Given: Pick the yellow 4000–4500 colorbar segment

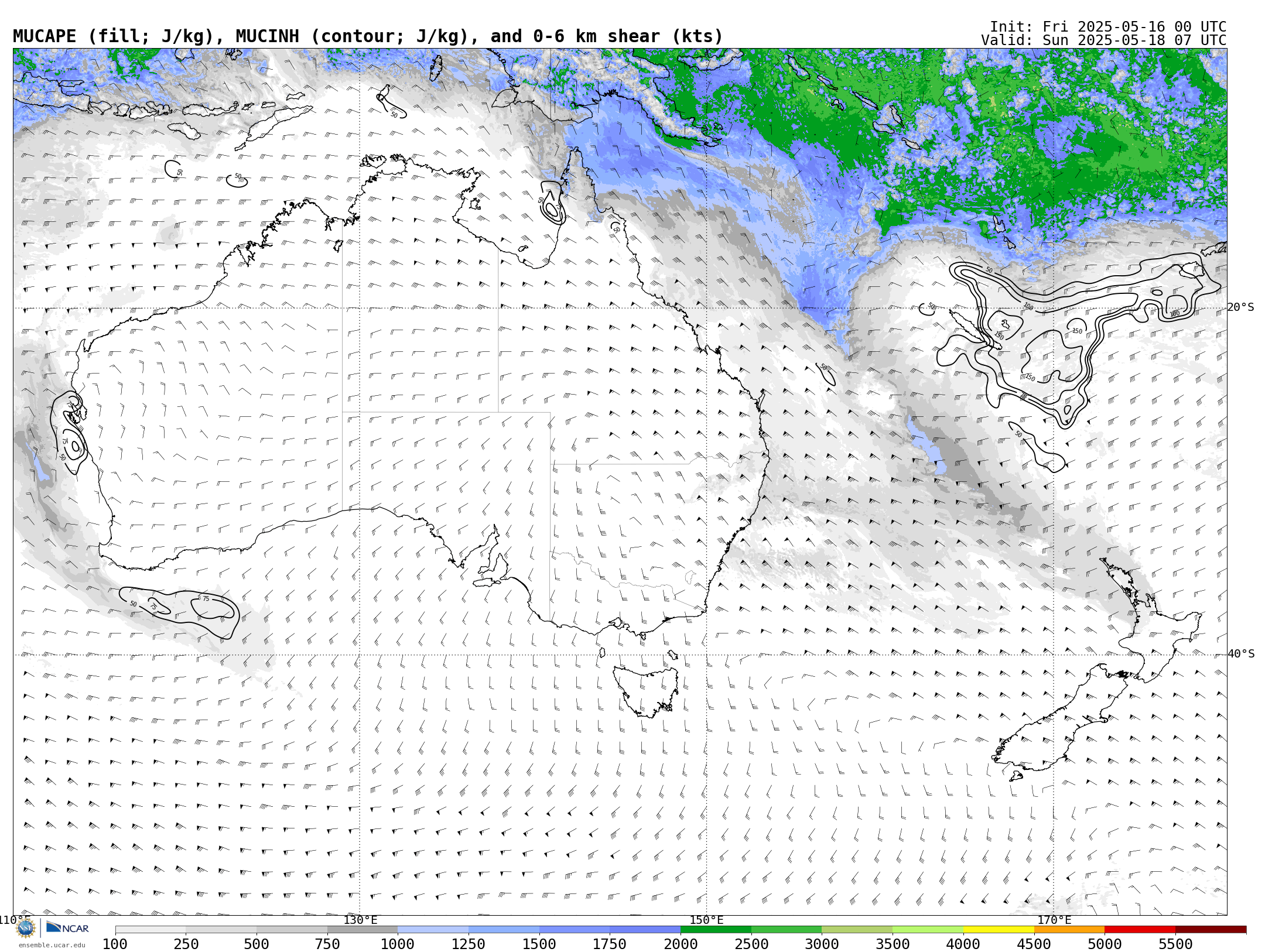Looking at the screenshot, I should point(999,929).
